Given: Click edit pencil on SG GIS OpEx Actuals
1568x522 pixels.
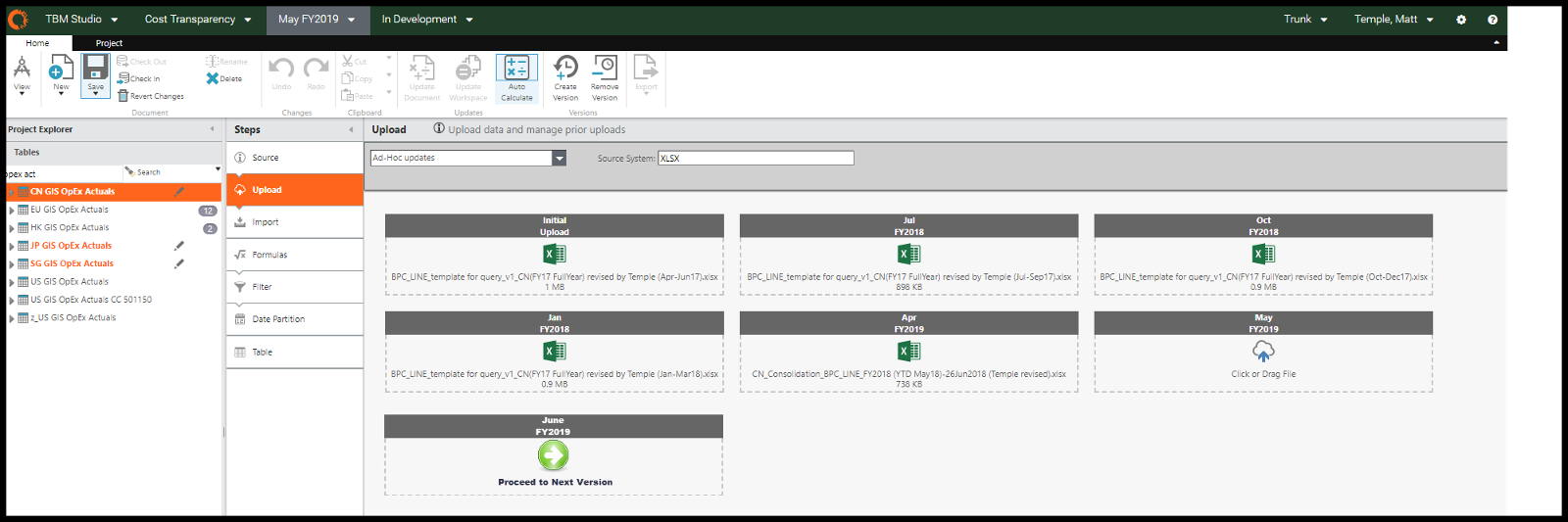Looking at the screenshot, I should click(178, 263).
